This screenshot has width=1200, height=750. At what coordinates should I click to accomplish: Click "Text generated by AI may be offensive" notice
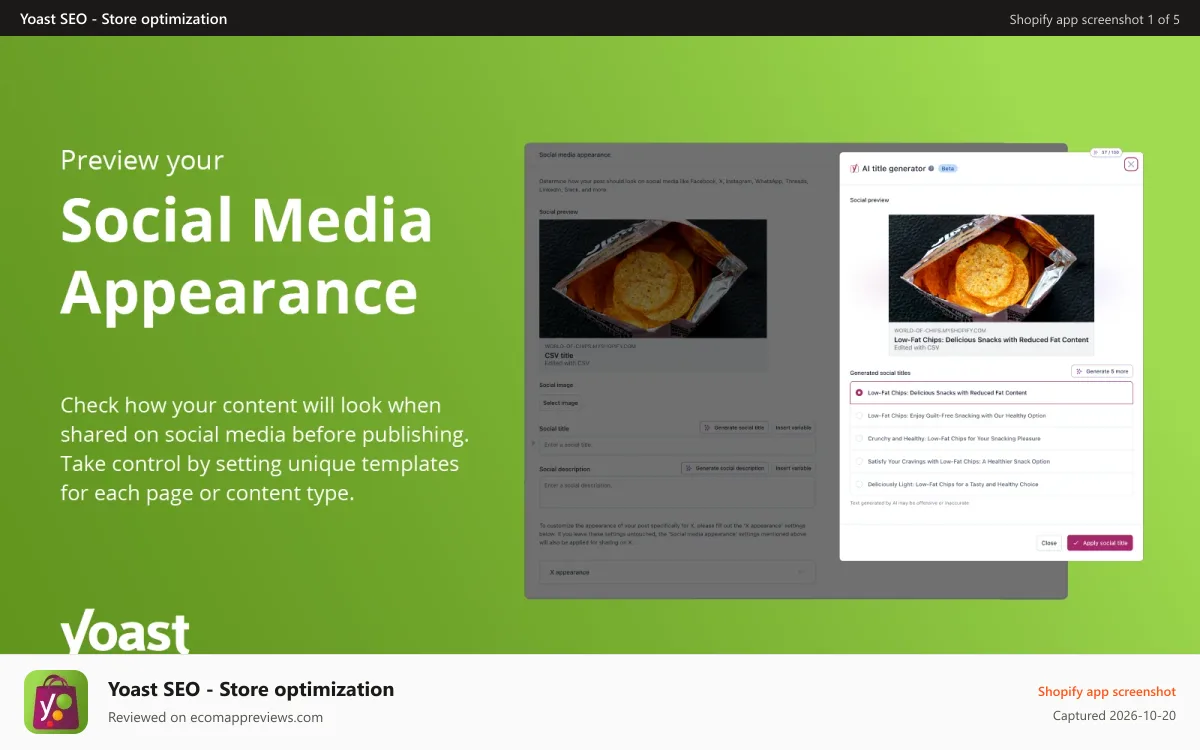(x=909, y=503)
